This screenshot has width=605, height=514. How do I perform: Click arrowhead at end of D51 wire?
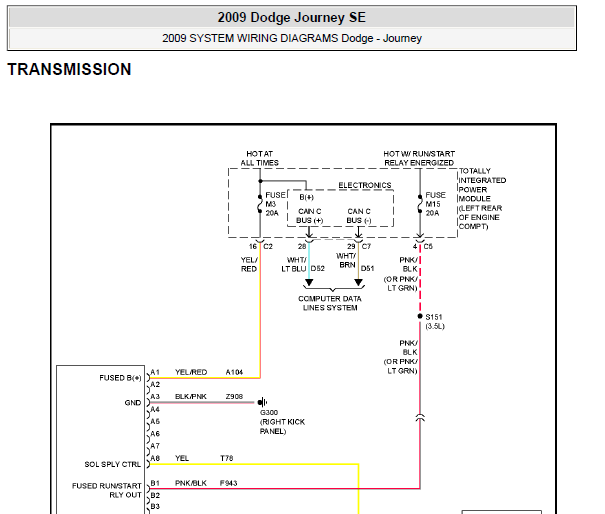tap(358, 283)
